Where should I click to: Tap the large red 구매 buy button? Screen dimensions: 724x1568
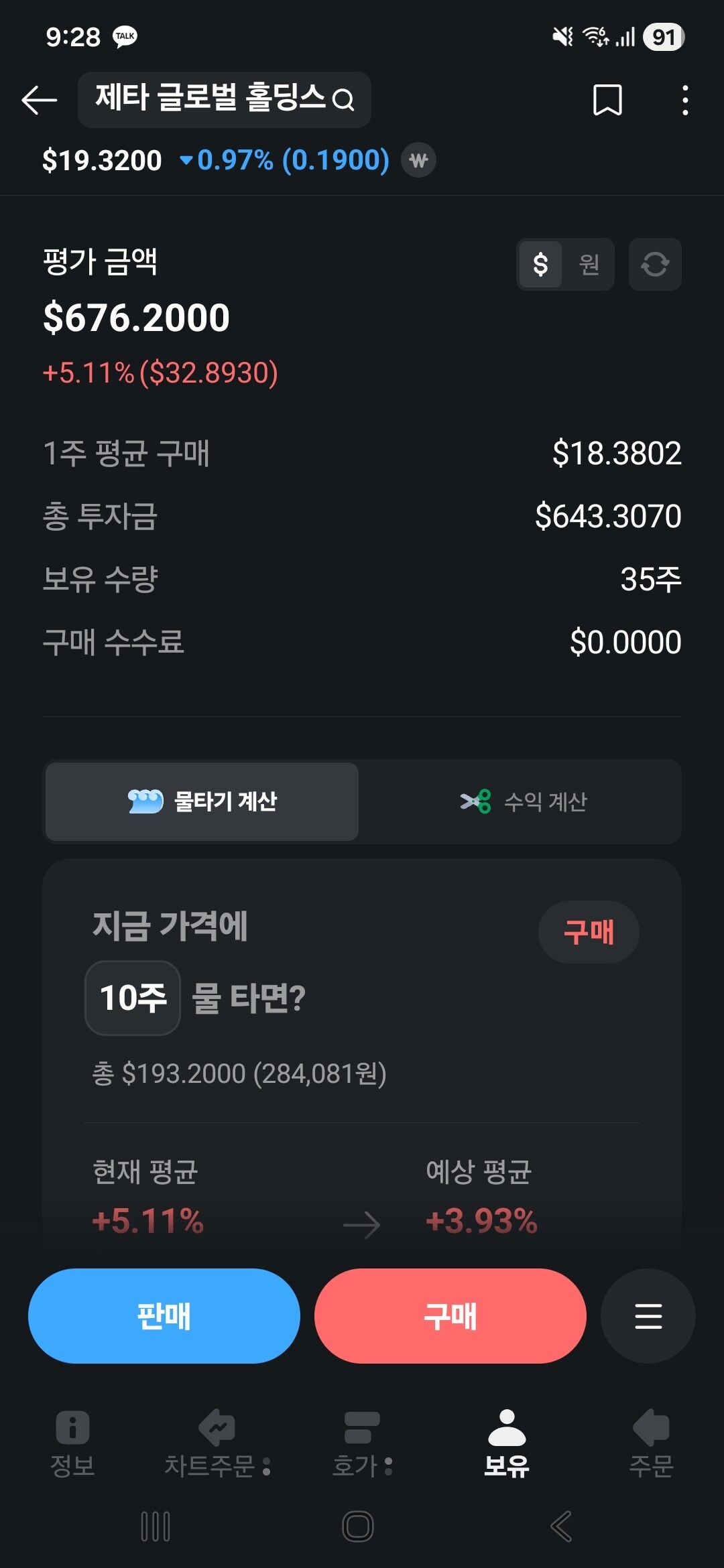point(450,1316)
